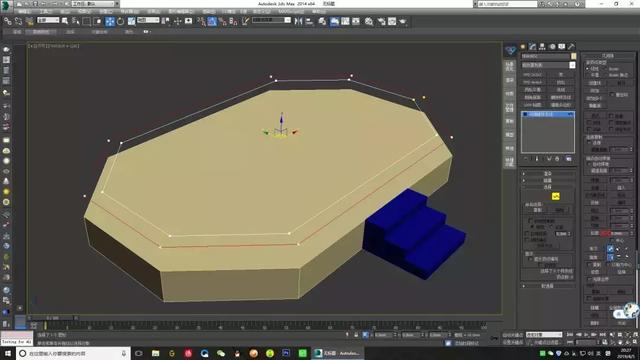Switch to the Utilities command panel tab
Image resolution: width=640 pixels, height=360 pixels.
pos(571,47)
